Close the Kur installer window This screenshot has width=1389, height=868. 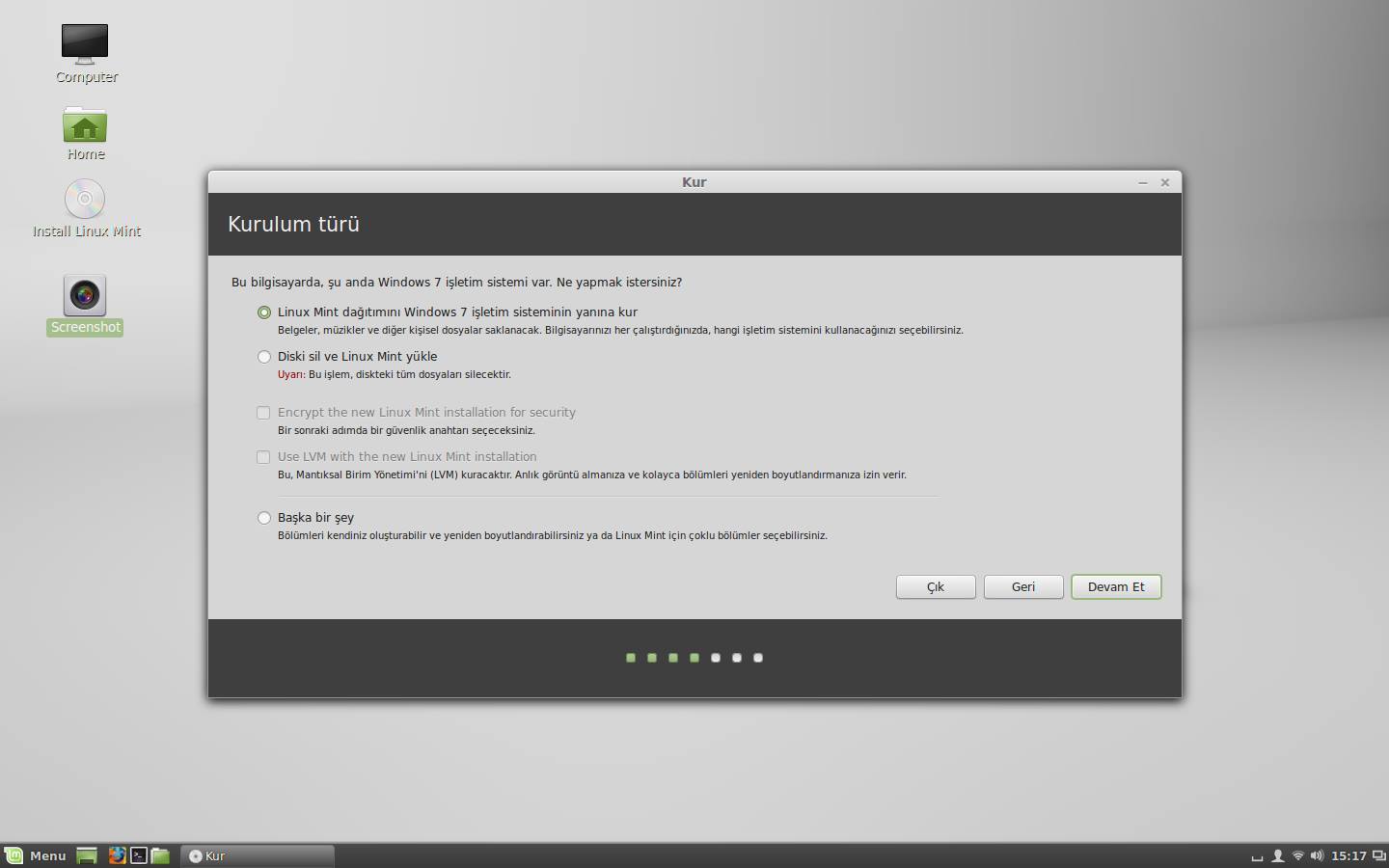coord(1165,182)
